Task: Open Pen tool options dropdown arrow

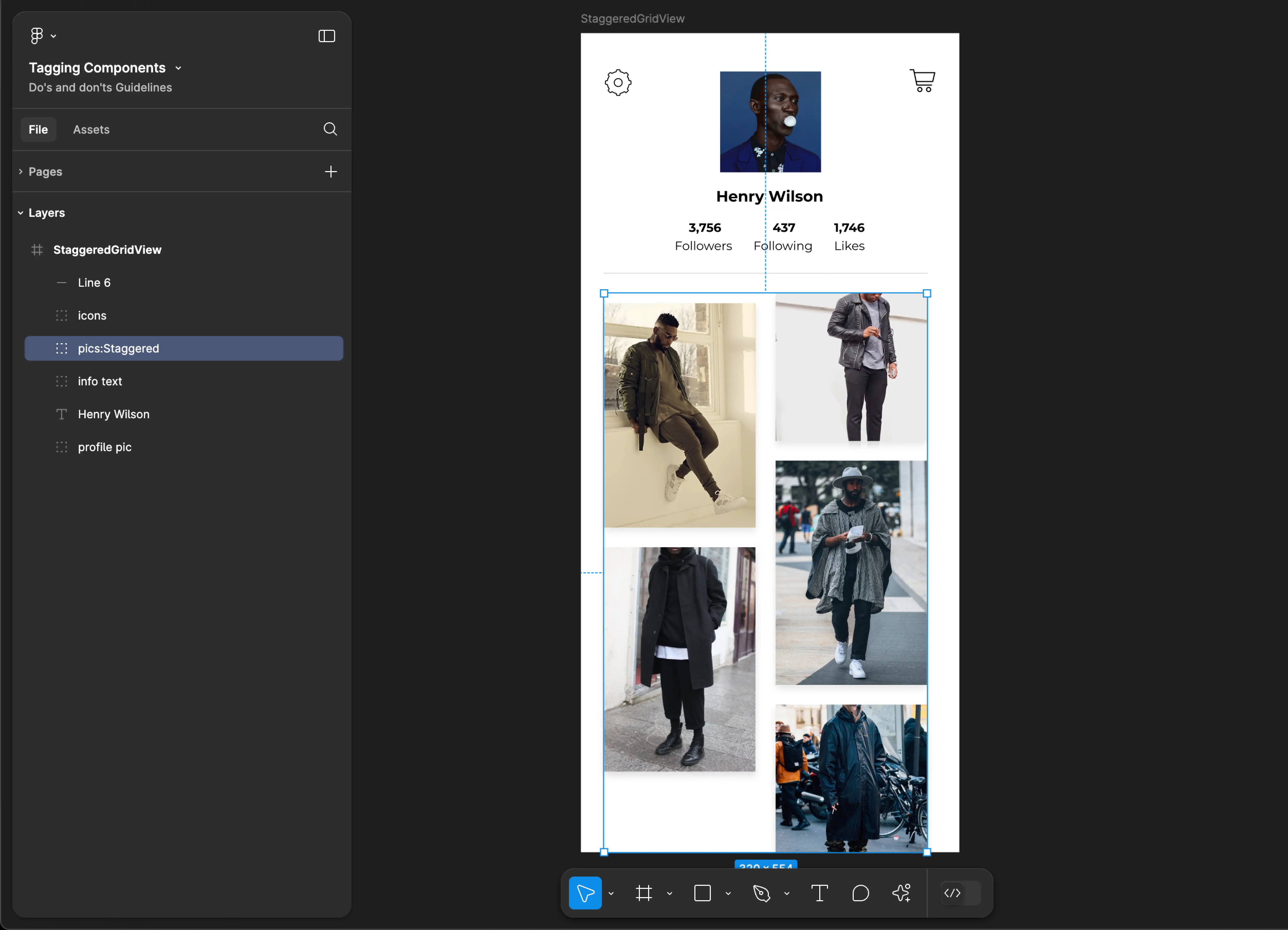Action: click(787, 894)
